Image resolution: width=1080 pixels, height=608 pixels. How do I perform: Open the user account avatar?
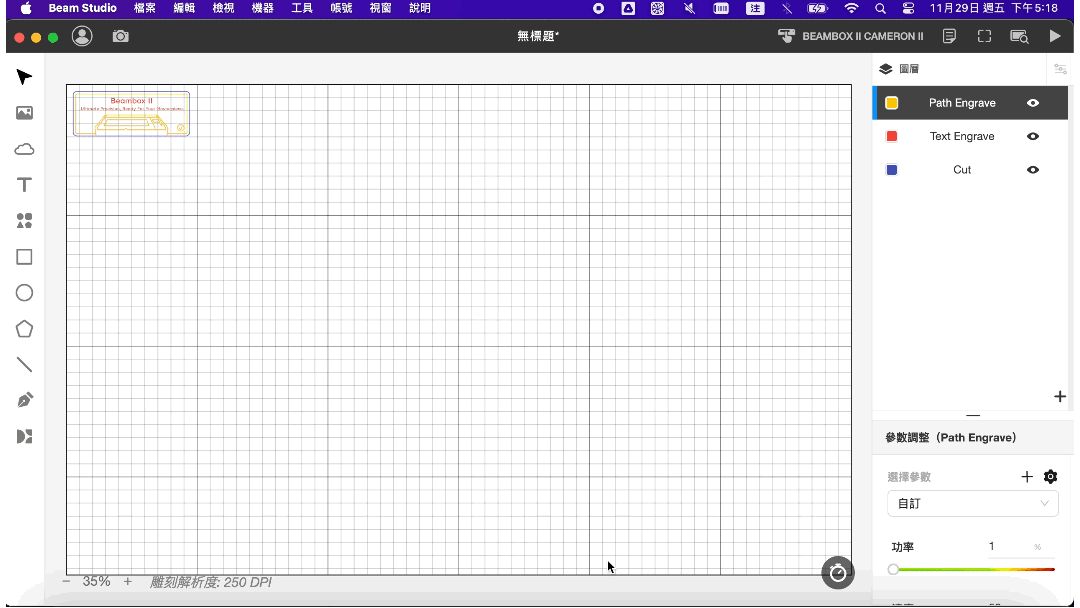[x=82, y=36]
